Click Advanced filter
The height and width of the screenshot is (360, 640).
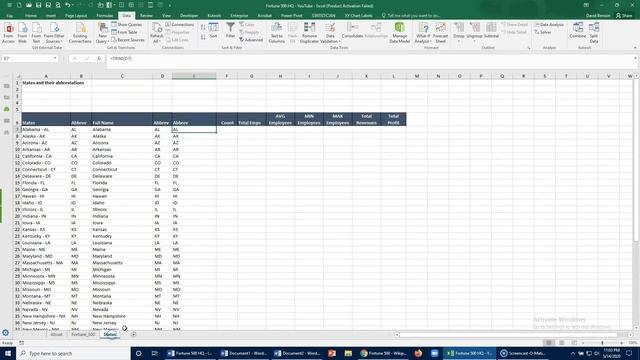[251, 40]
